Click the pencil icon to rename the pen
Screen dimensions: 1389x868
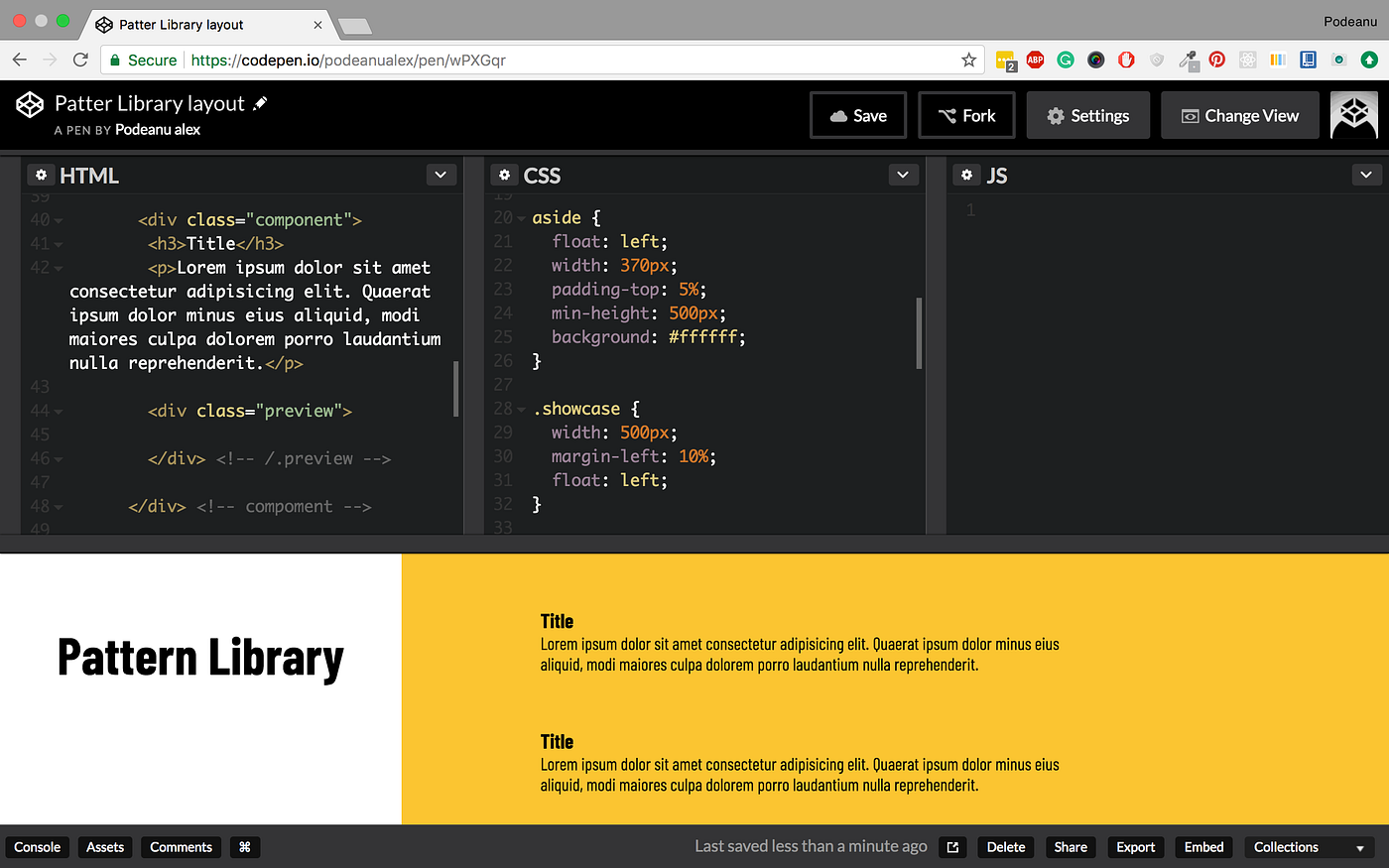tap(260, 102)
